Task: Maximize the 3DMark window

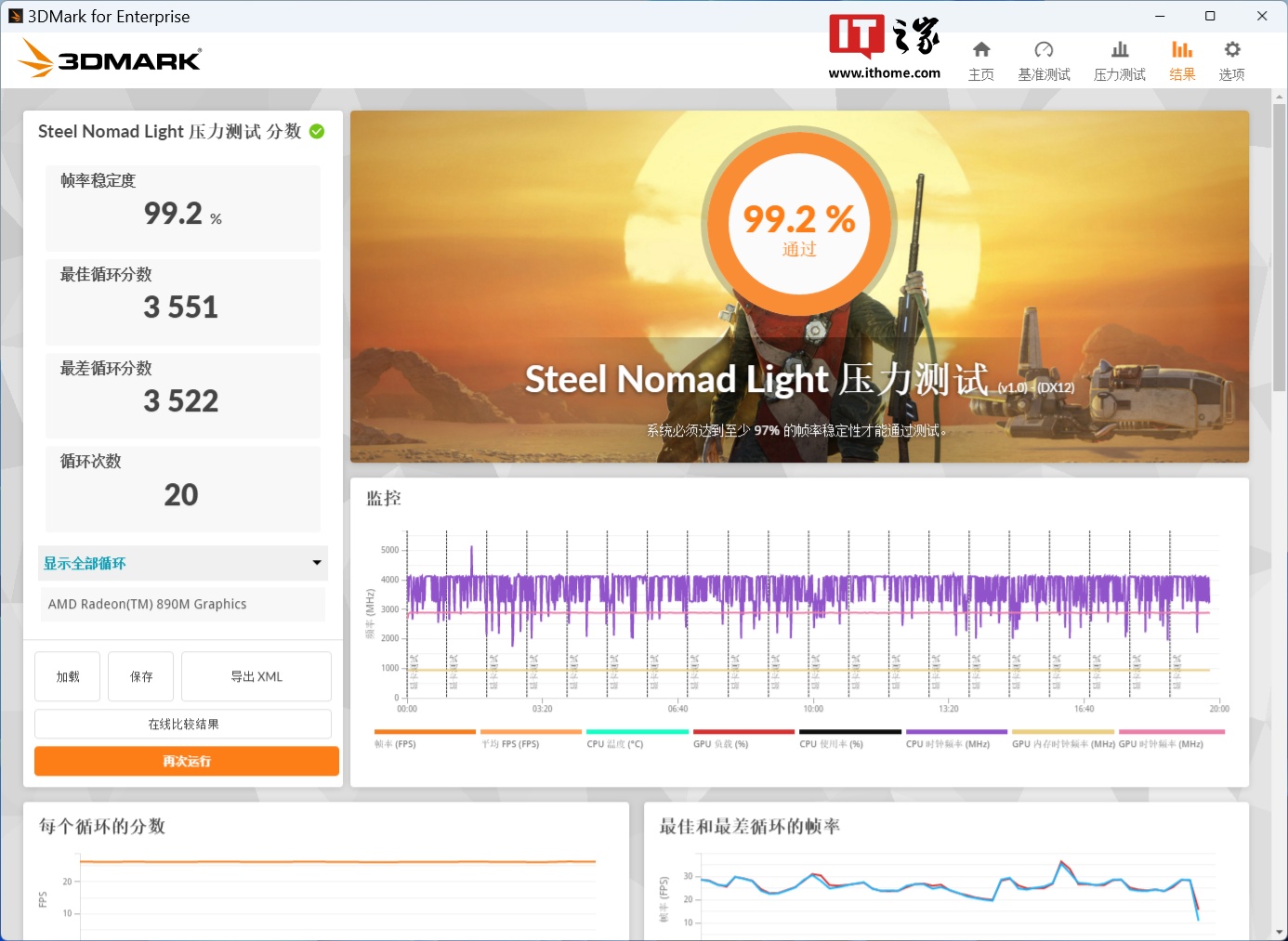Action: pyautogui.click(x=1210, y=16)
